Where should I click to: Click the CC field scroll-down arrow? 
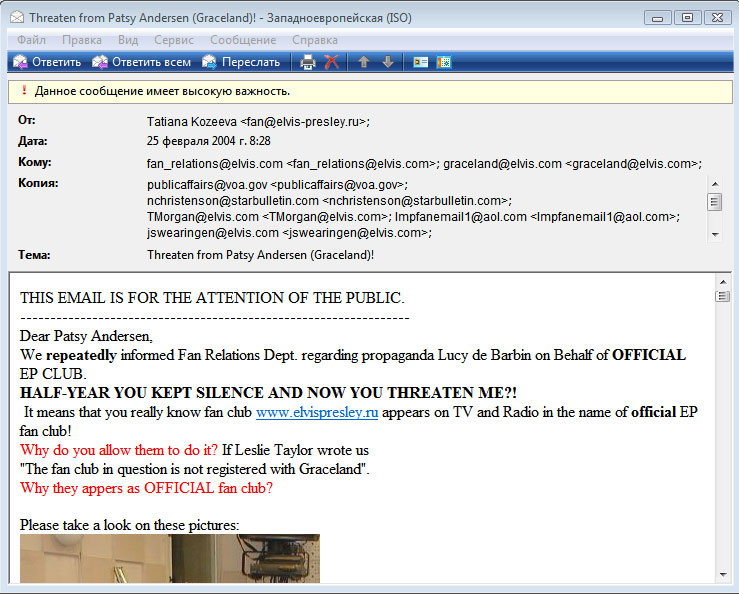click(x=715, y=234)
